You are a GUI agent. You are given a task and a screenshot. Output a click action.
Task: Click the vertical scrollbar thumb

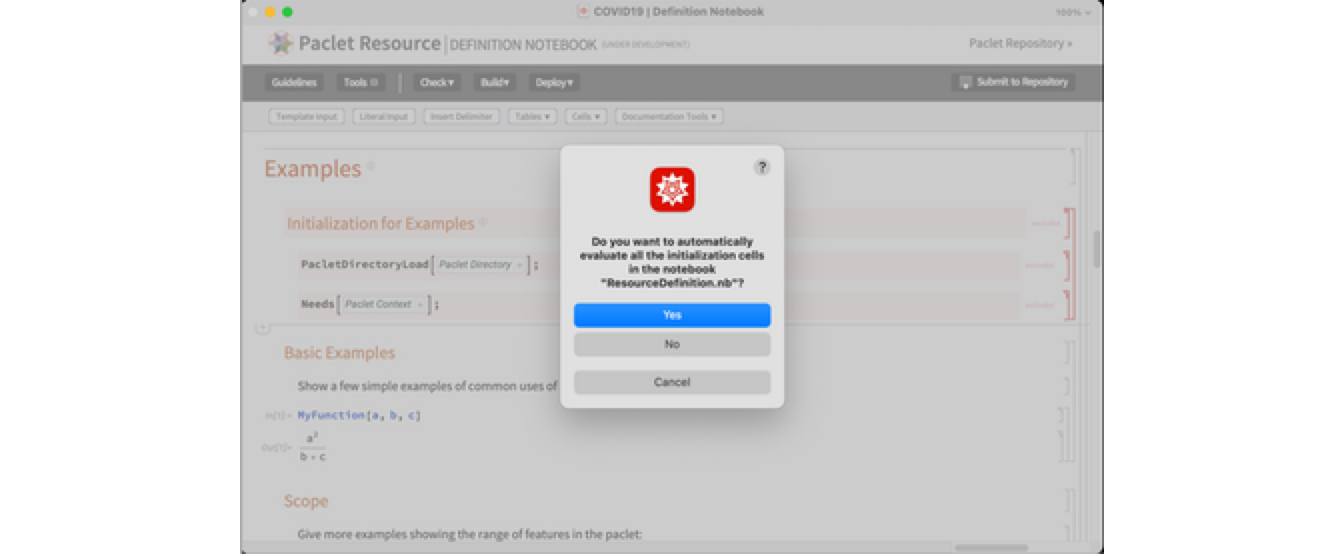pos(1096,248)
